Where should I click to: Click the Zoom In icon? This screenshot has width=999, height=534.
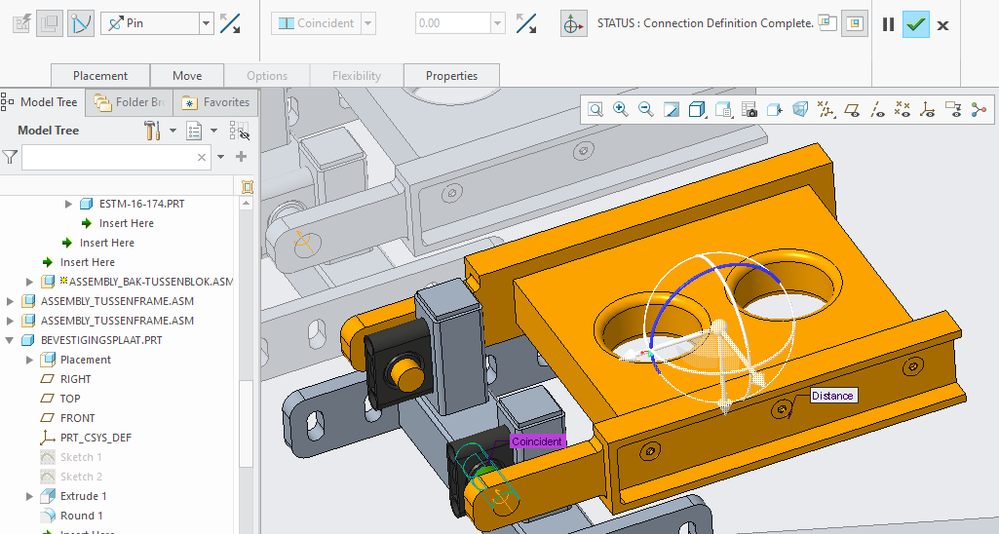(x=621, y=110)
